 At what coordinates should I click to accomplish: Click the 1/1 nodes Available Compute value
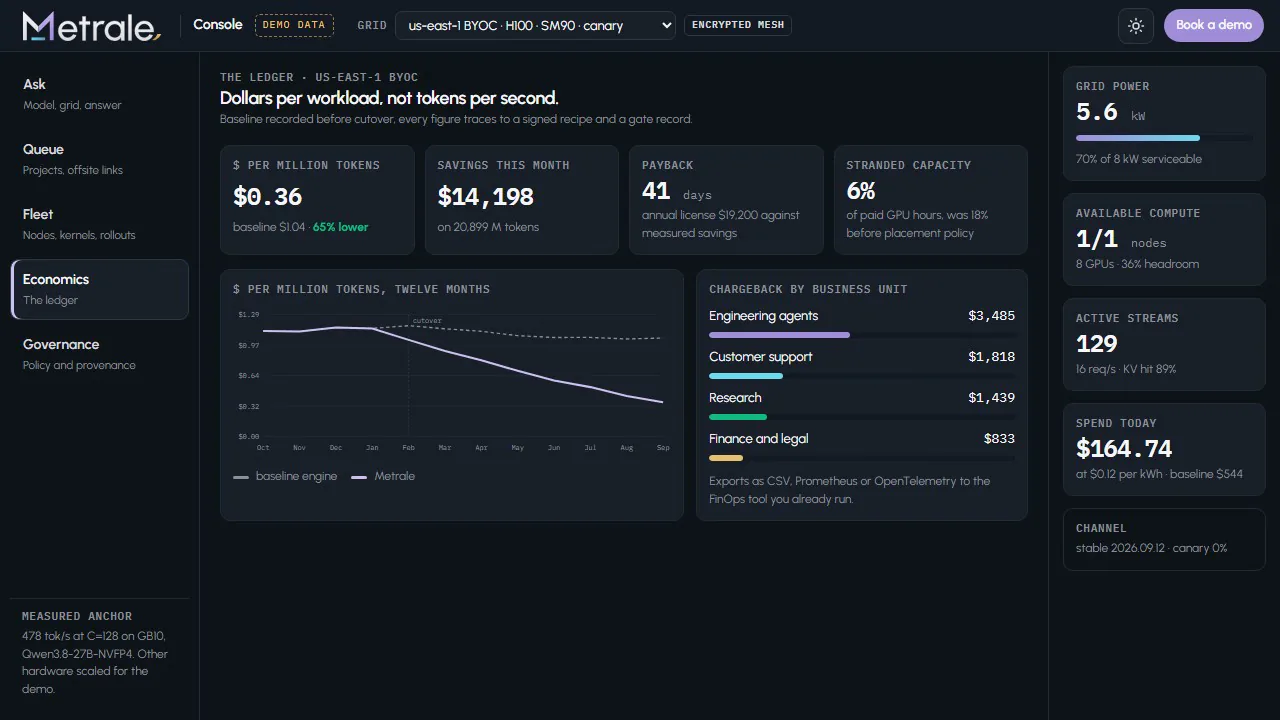pyautogui.click(x=1121, y=240)
